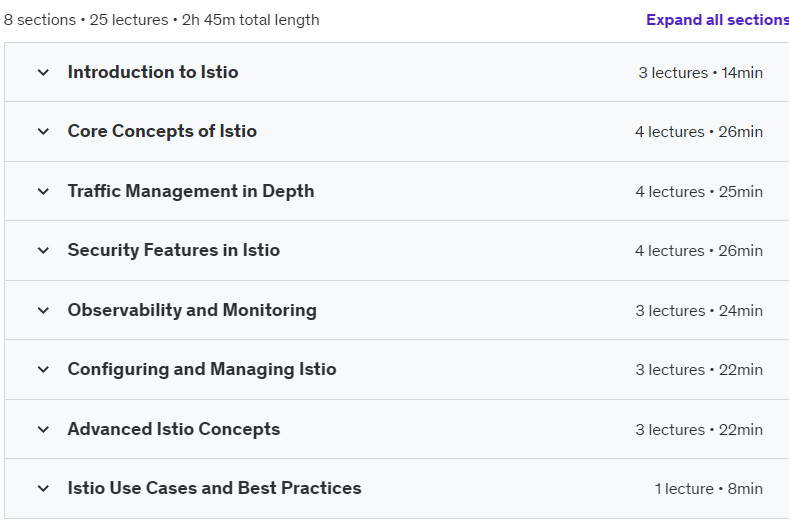Expand the Security Features in Istio chevron
The image size is (789, 524).
click(43, 251)
